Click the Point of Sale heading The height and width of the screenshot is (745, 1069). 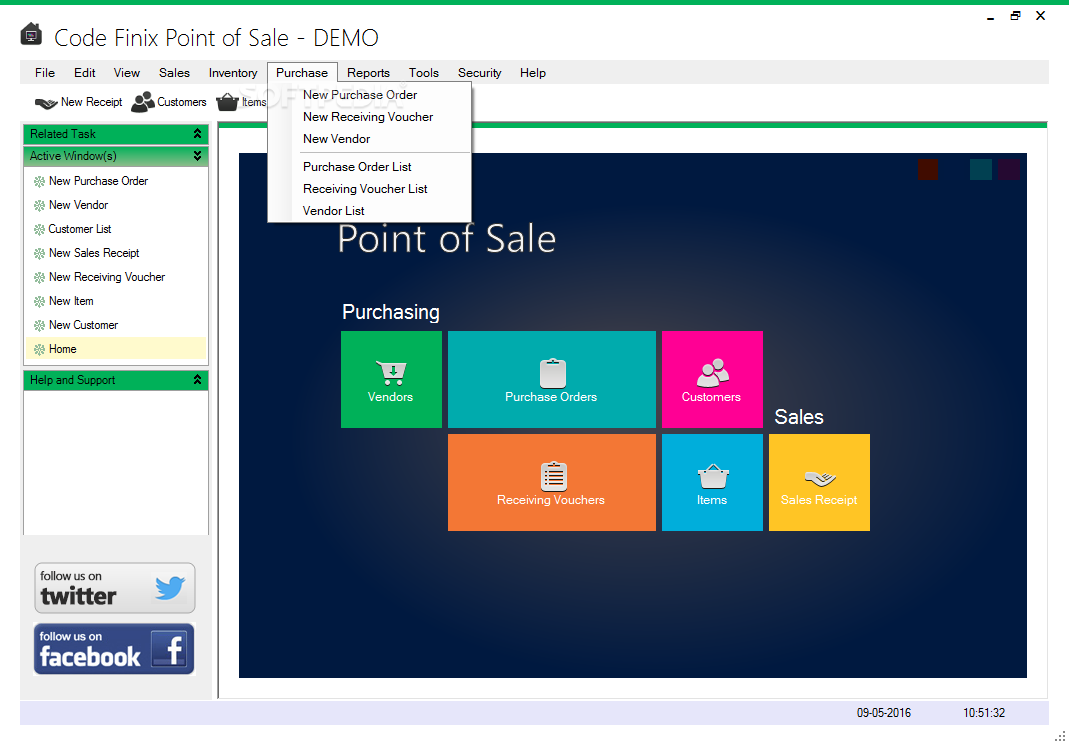point(447,239)
